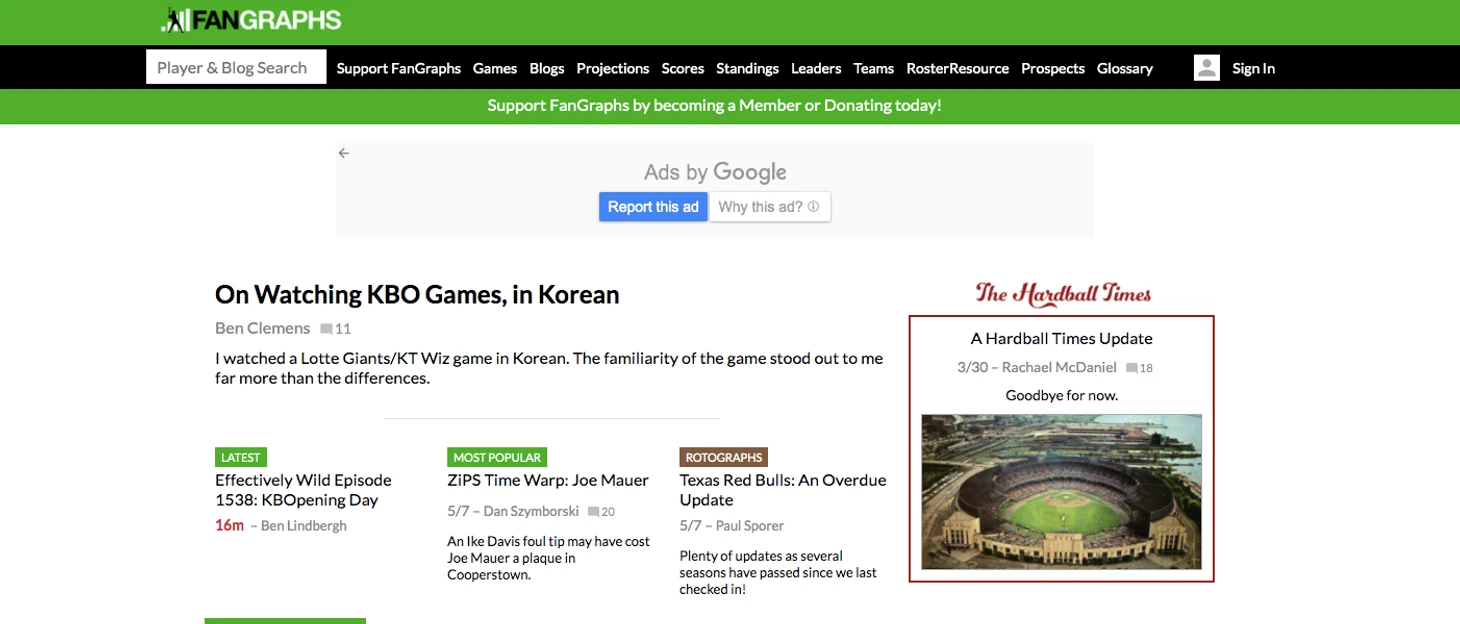Click the Support FanGraphs membership banner
The image size is (1460, 624).
[x=714, y=105]
